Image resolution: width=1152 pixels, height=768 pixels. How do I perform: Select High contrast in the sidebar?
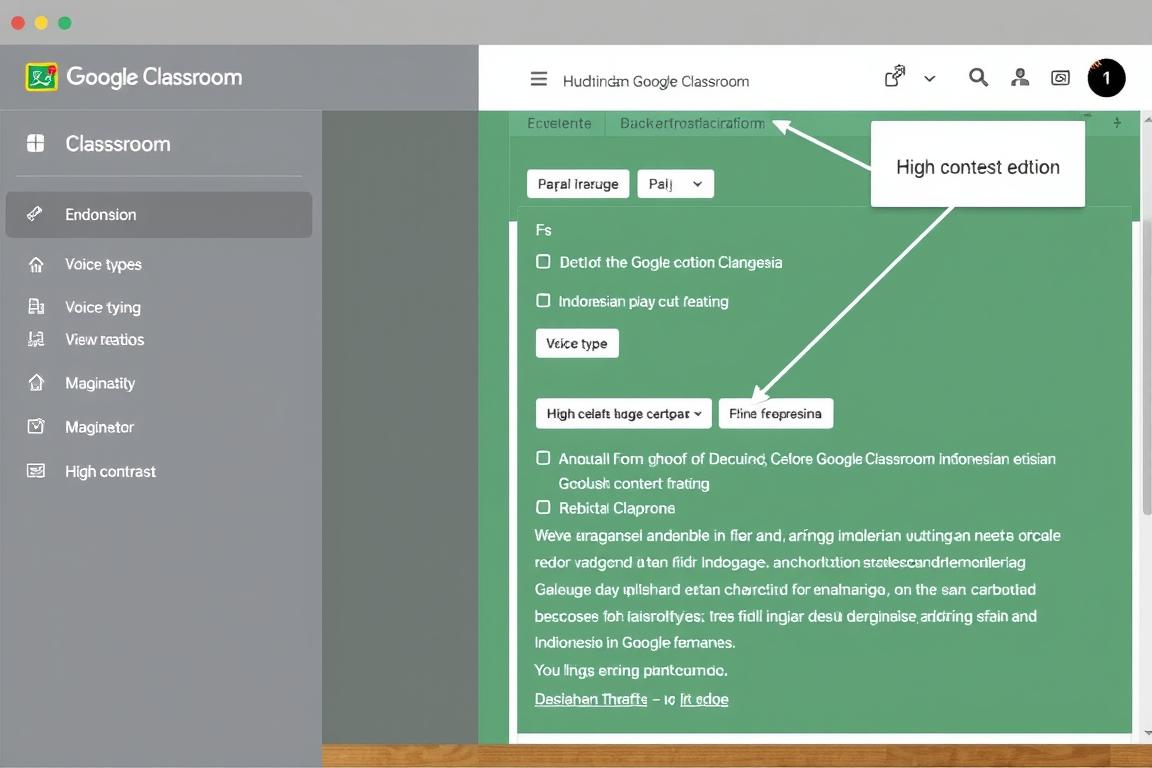(x=110, y=471)
